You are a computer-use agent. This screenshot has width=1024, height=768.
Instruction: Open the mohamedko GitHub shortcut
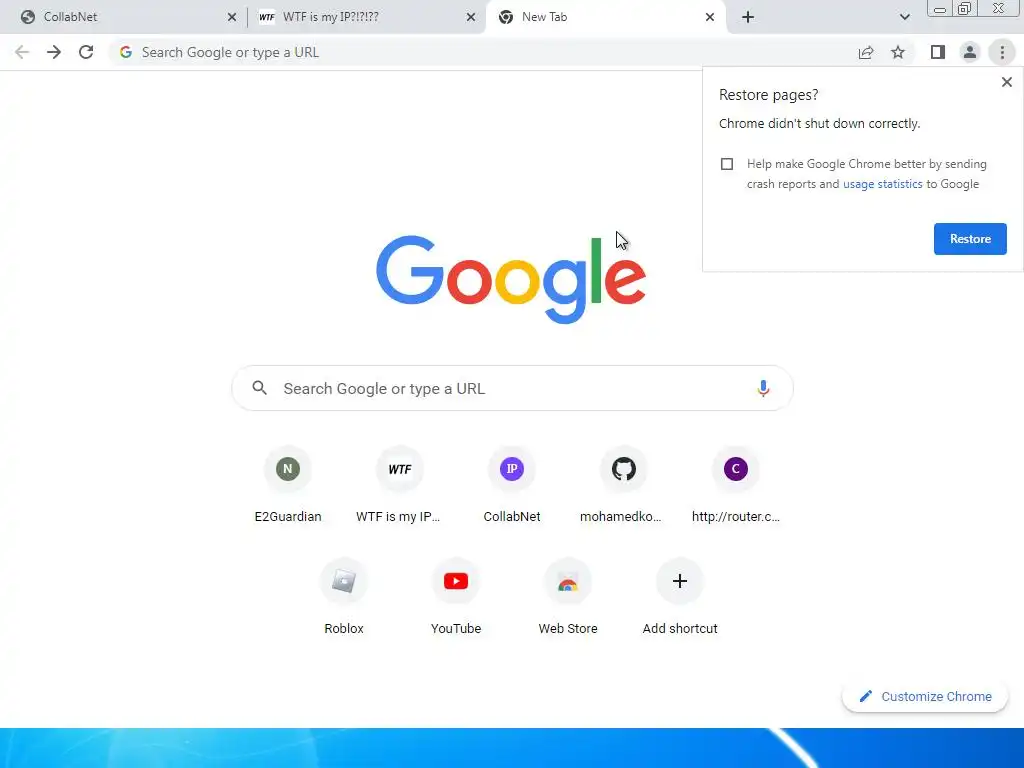624,486
